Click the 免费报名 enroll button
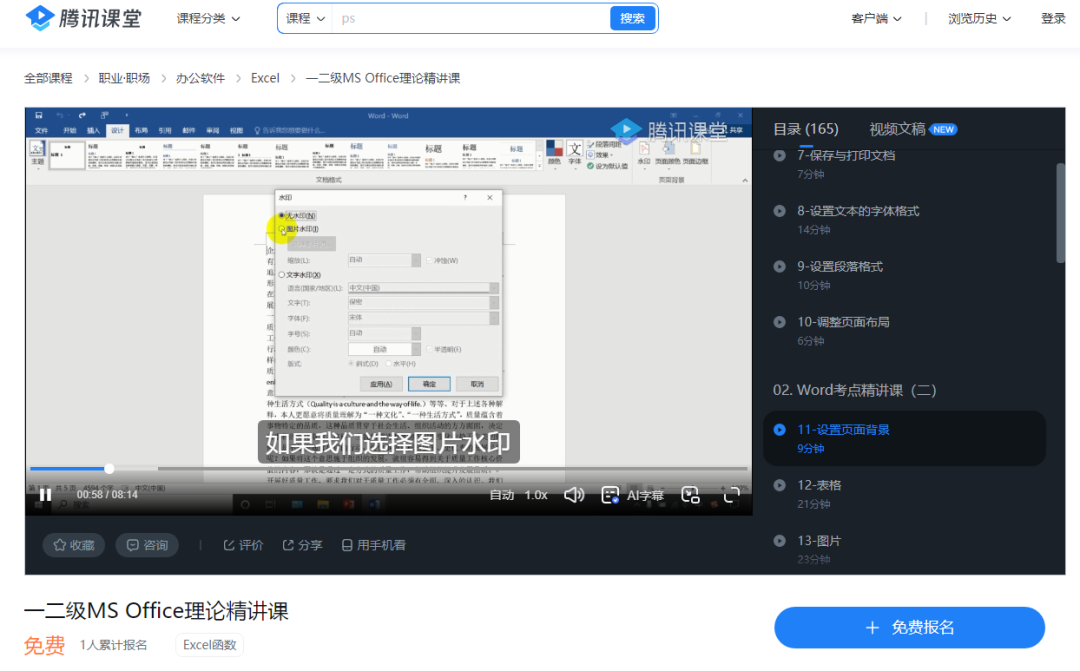 point(909,627)
